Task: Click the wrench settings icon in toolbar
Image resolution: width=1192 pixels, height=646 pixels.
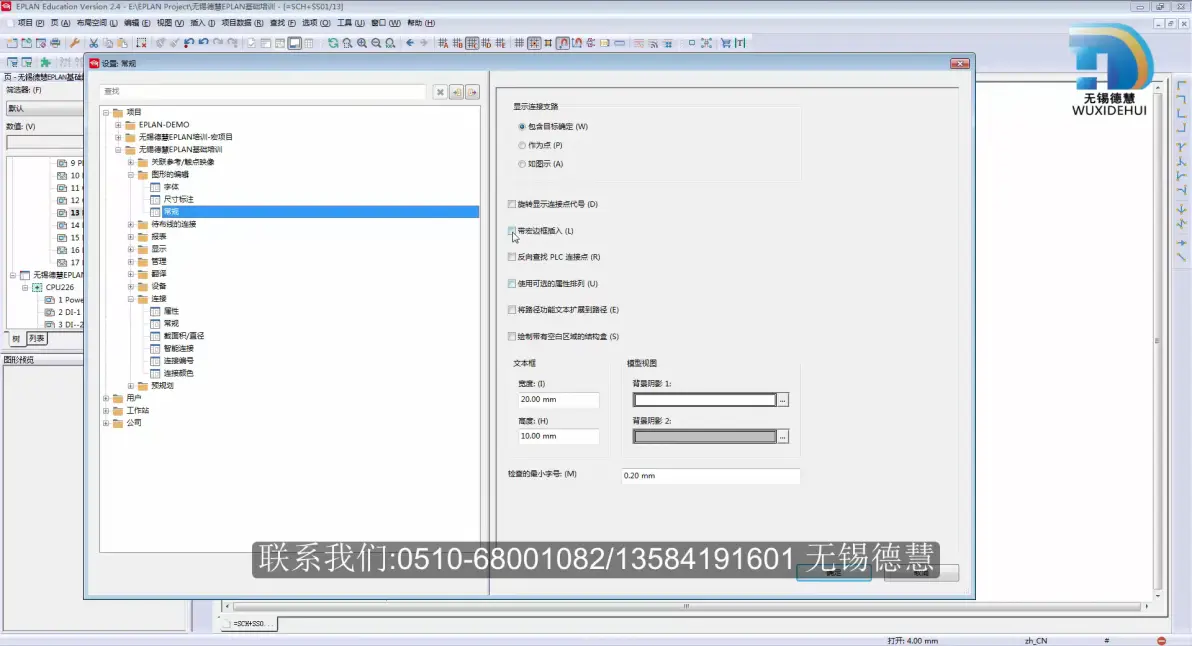Action: pyautogui.click(x=74, y=43)
